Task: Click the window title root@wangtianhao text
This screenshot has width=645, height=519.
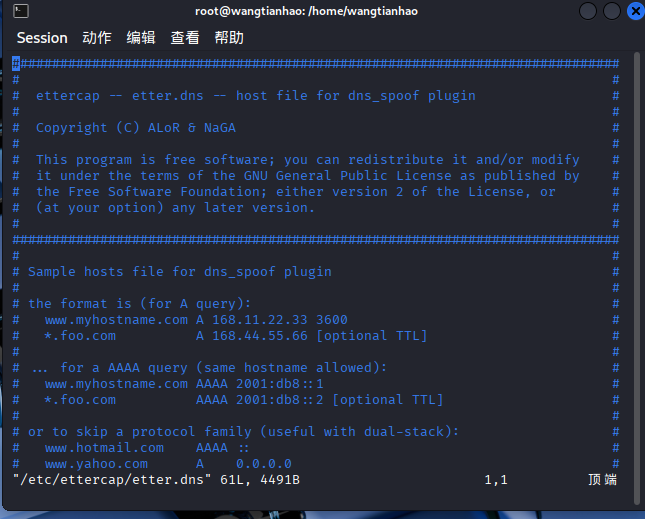Action: pos(306,11)
